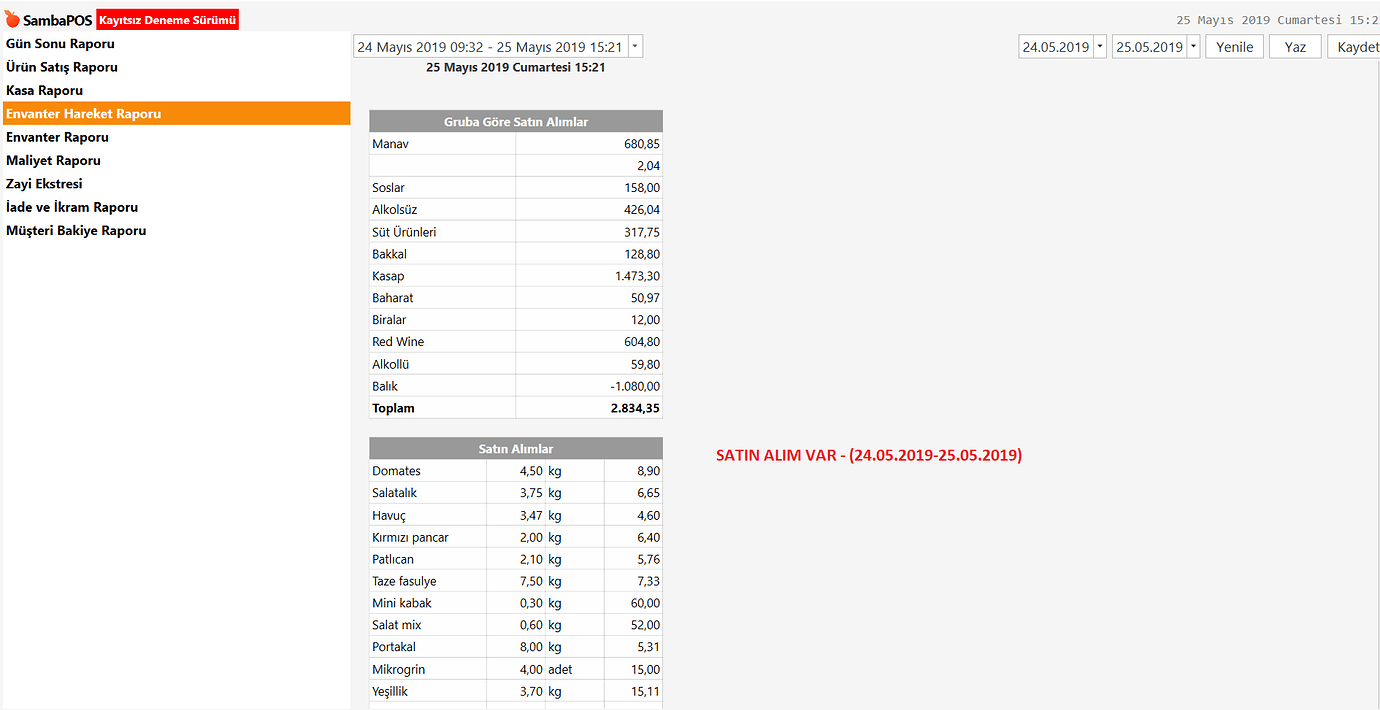Open Gün Sonu Raporu report

60,44
